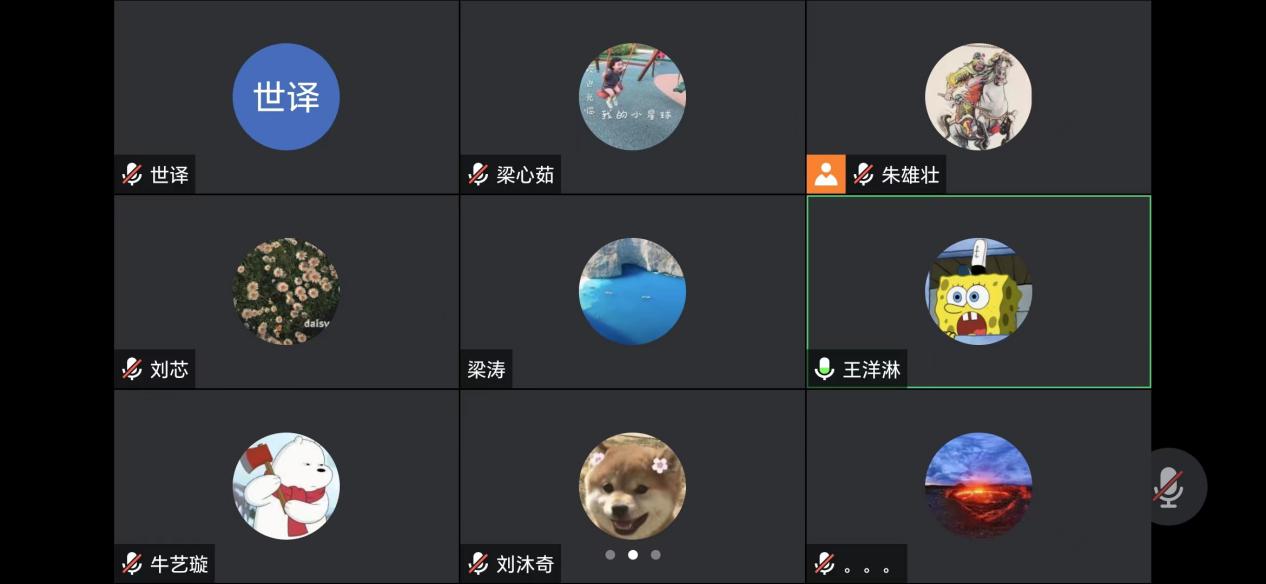The image size is (1266, 584).
Task: Open the blue 世译 avatar circle
Action: click(x=286, y=97)
